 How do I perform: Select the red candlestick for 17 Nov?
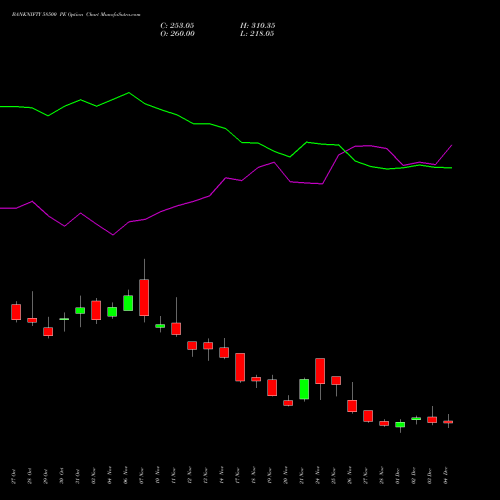tap(240, 367)
